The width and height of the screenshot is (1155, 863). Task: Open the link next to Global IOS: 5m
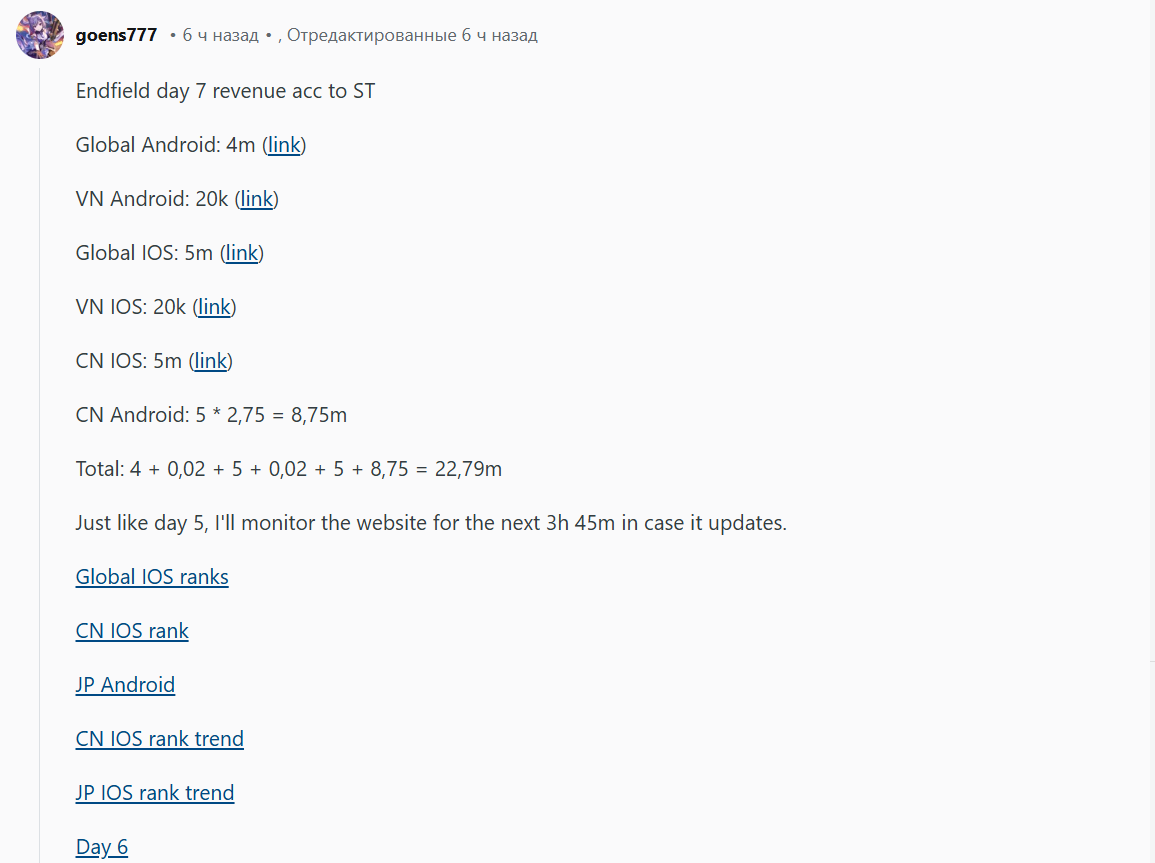pos(242,253)
